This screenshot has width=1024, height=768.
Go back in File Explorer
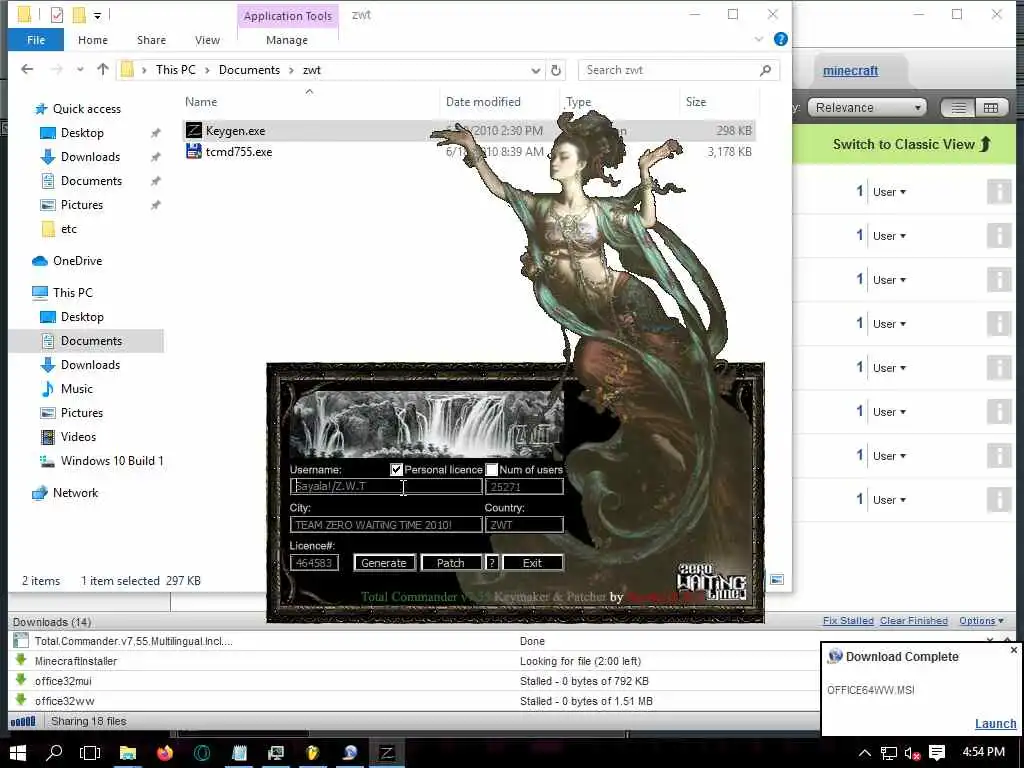[27, 69]
